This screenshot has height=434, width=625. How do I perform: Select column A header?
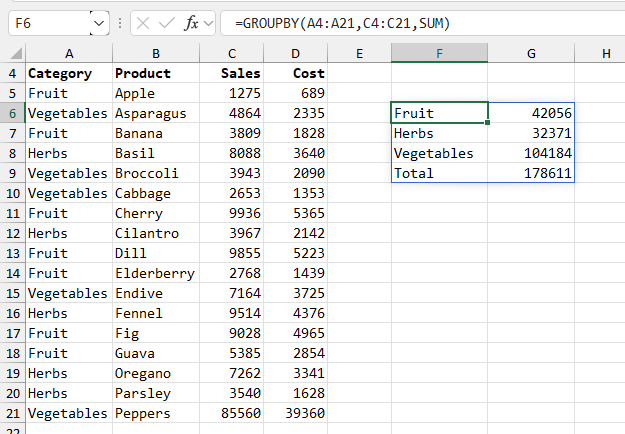pyautogui.click(x=69, y=53)
